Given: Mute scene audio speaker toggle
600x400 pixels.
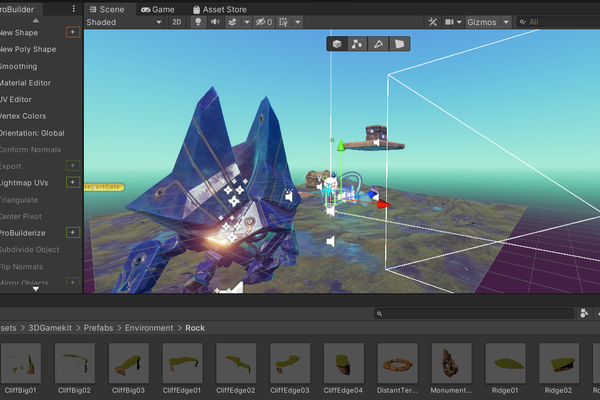Looking at the screenshot, I should 215,22.
